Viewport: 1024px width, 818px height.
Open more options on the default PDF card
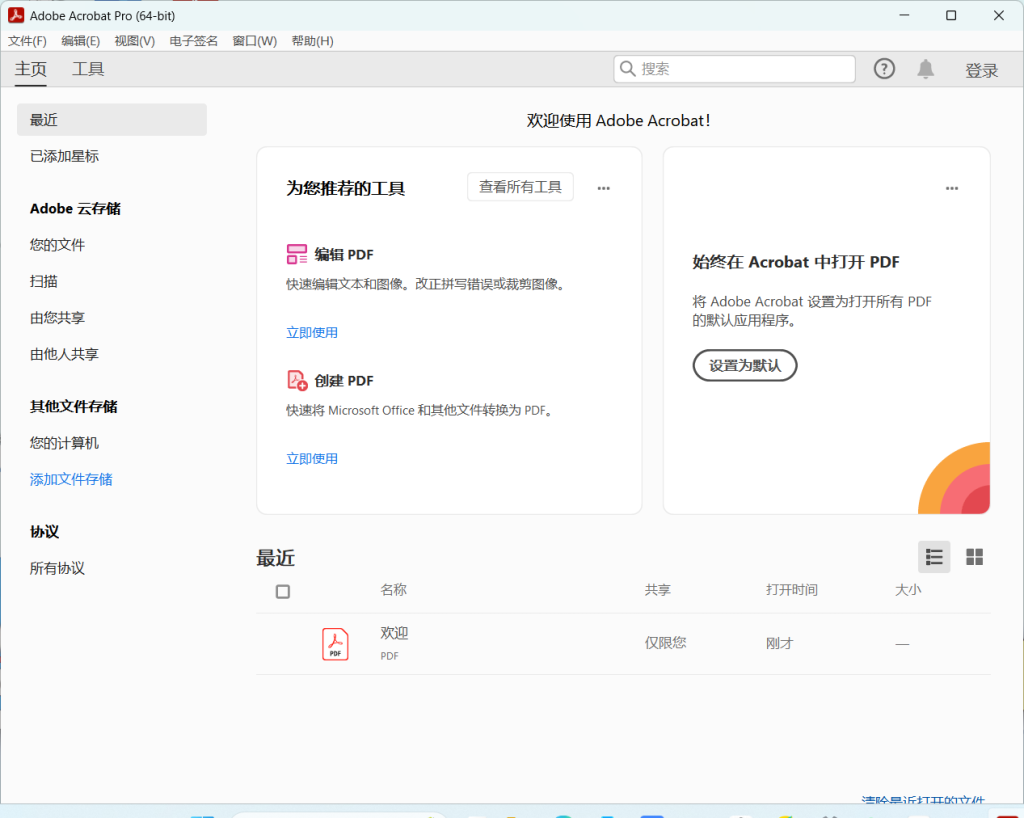point(951,187)
